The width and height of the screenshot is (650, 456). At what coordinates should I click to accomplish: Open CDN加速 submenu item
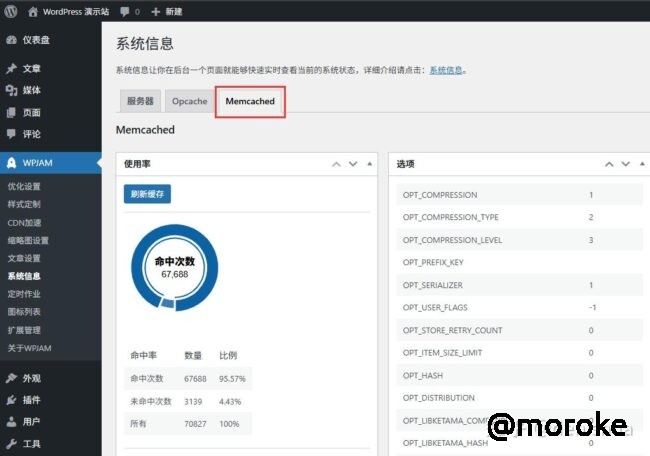pos(24,223)
